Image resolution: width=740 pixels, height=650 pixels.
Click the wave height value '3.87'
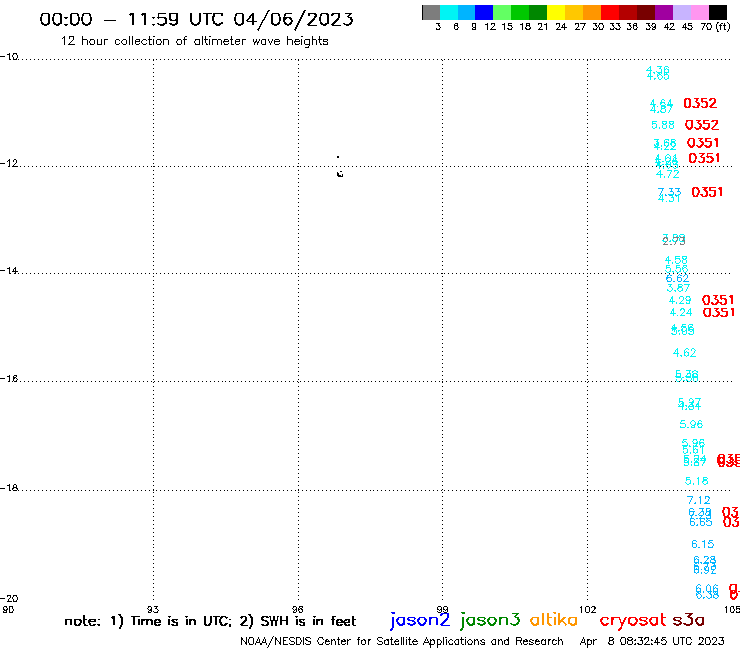click(678, 288)
